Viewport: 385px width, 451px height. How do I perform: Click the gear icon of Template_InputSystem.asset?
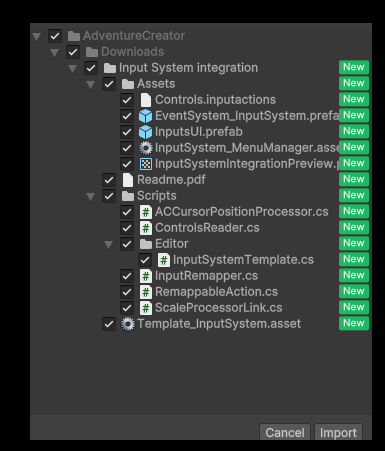[128, 324]
